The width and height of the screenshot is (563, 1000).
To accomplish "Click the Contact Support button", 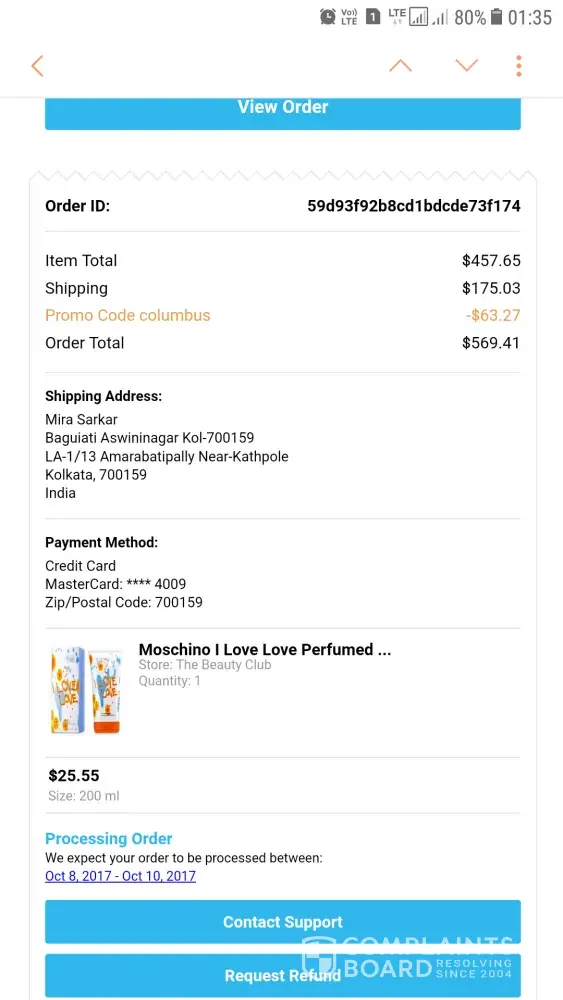I will [x=282, y=922].
